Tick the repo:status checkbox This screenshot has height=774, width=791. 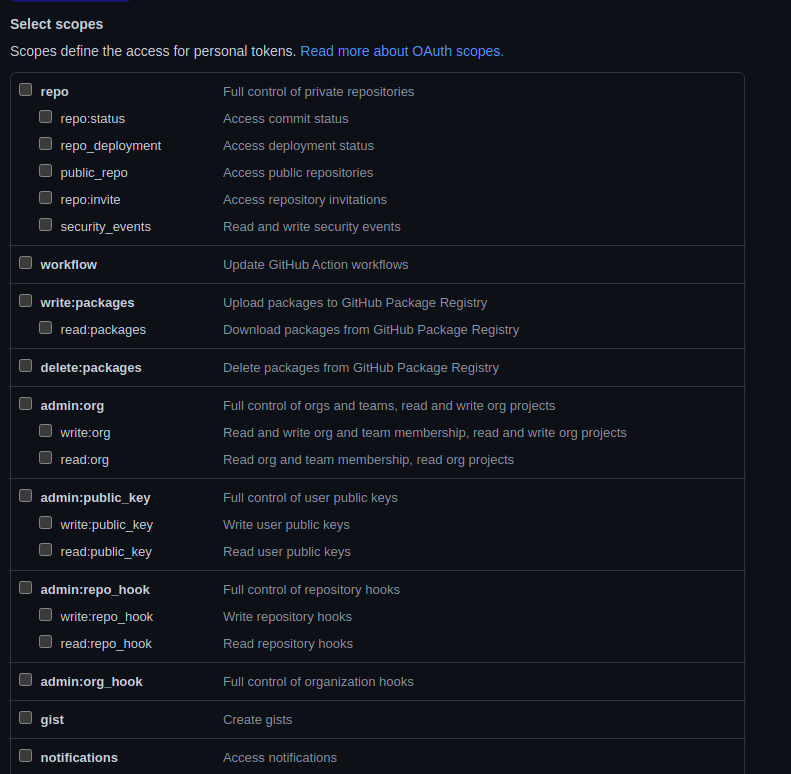[46, 117]
